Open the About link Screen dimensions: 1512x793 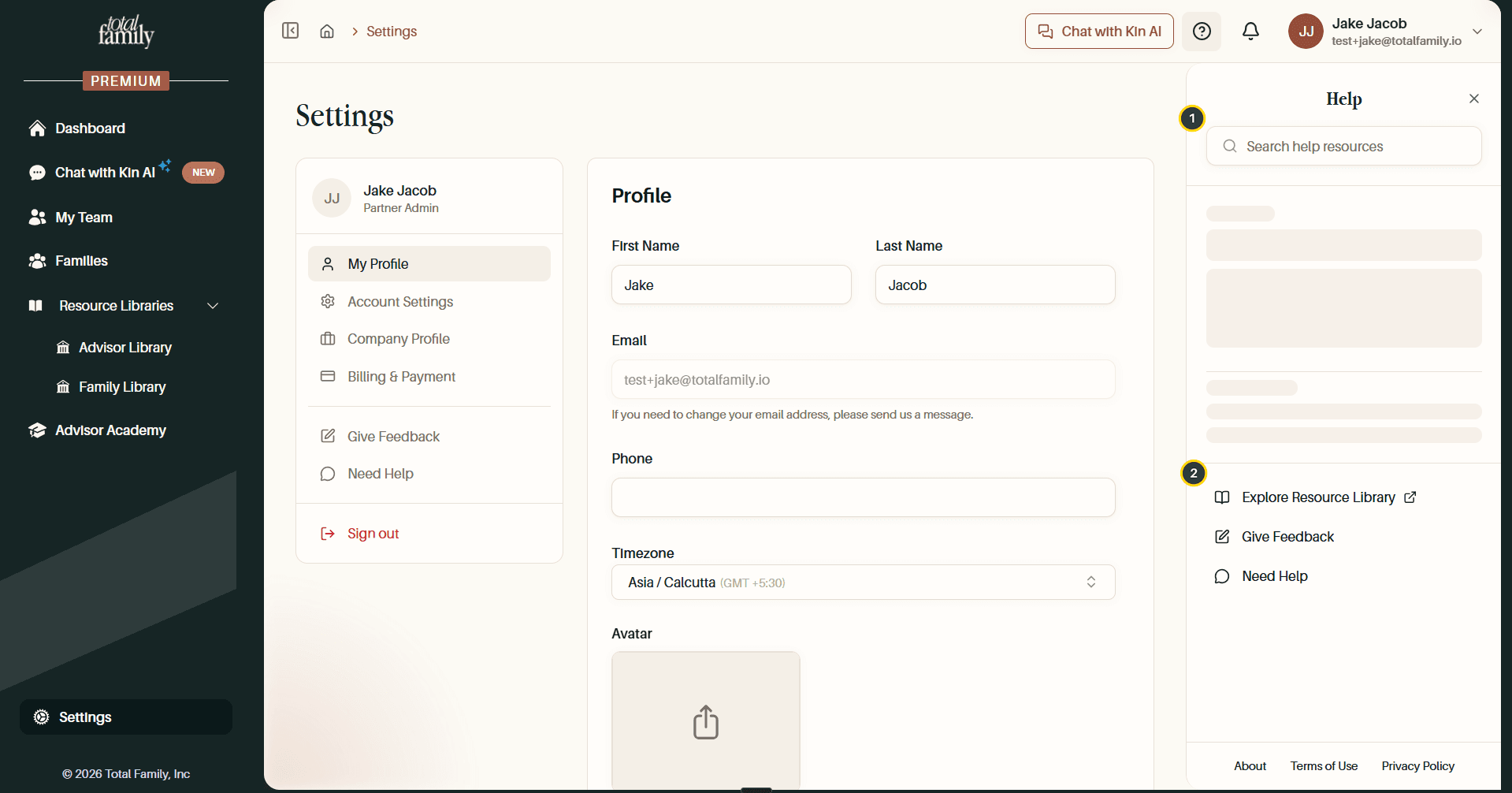(1250, 766)
